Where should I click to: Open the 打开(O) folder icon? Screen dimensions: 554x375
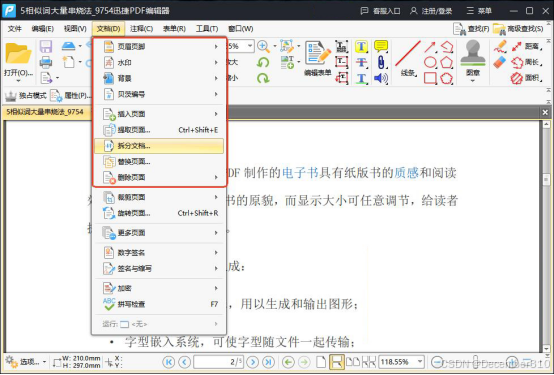tap(18, 54)
